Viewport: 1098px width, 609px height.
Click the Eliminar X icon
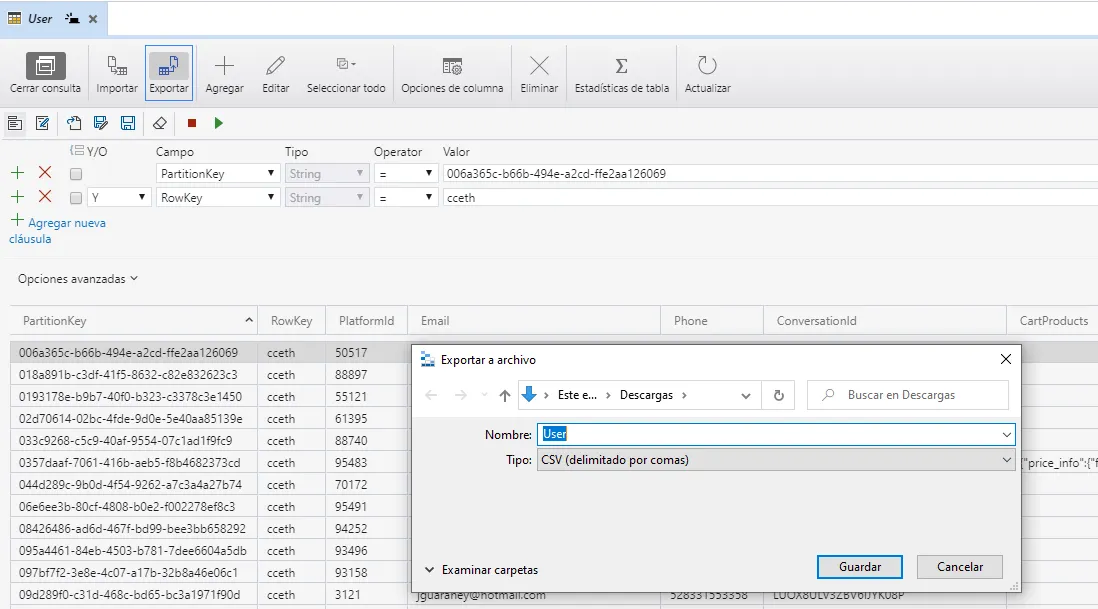click(x=539, y=66)
